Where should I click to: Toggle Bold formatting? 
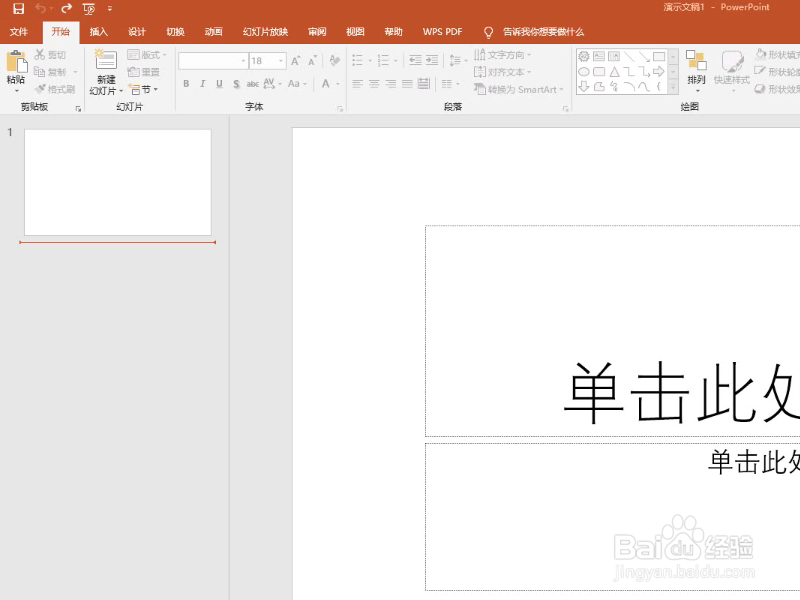coord(186,84)
